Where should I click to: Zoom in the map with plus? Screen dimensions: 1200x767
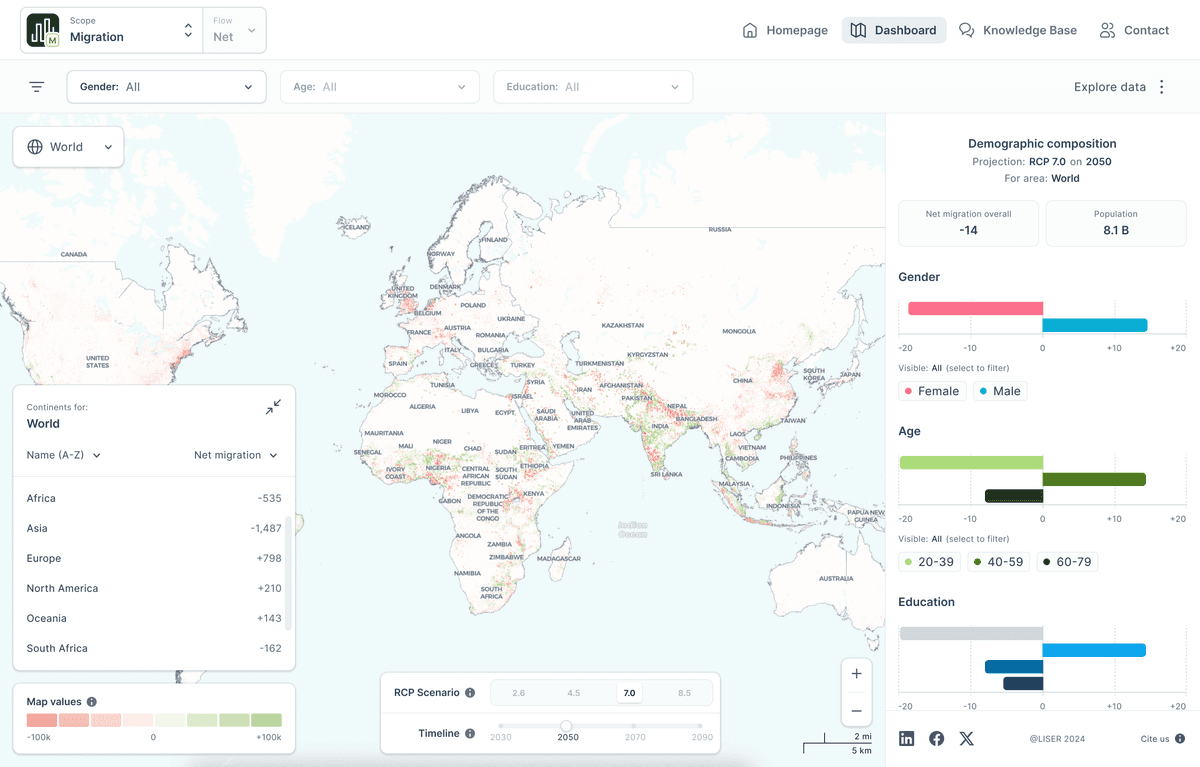(856, 674)
